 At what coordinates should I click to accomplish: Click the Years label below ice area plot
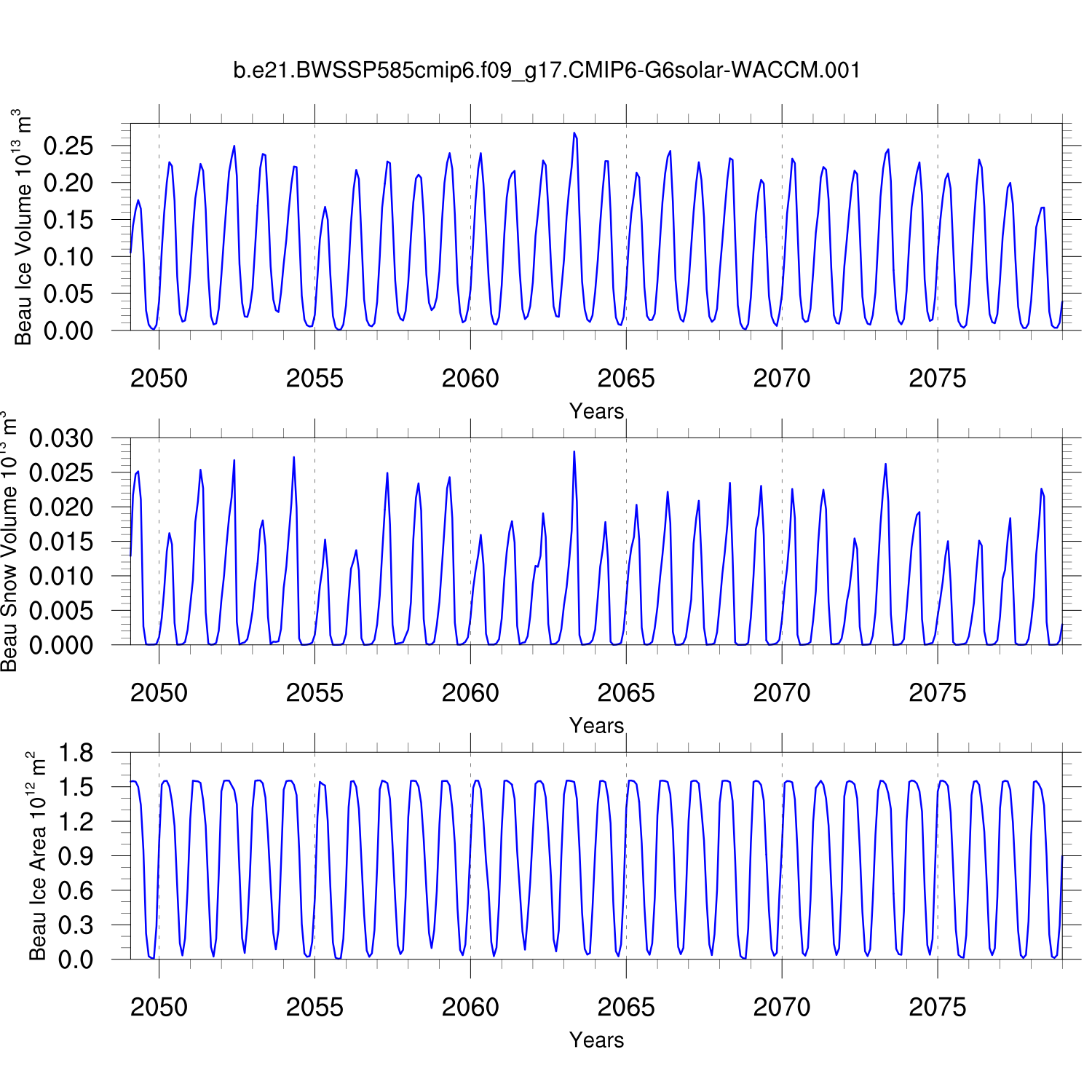(596, 1040)
